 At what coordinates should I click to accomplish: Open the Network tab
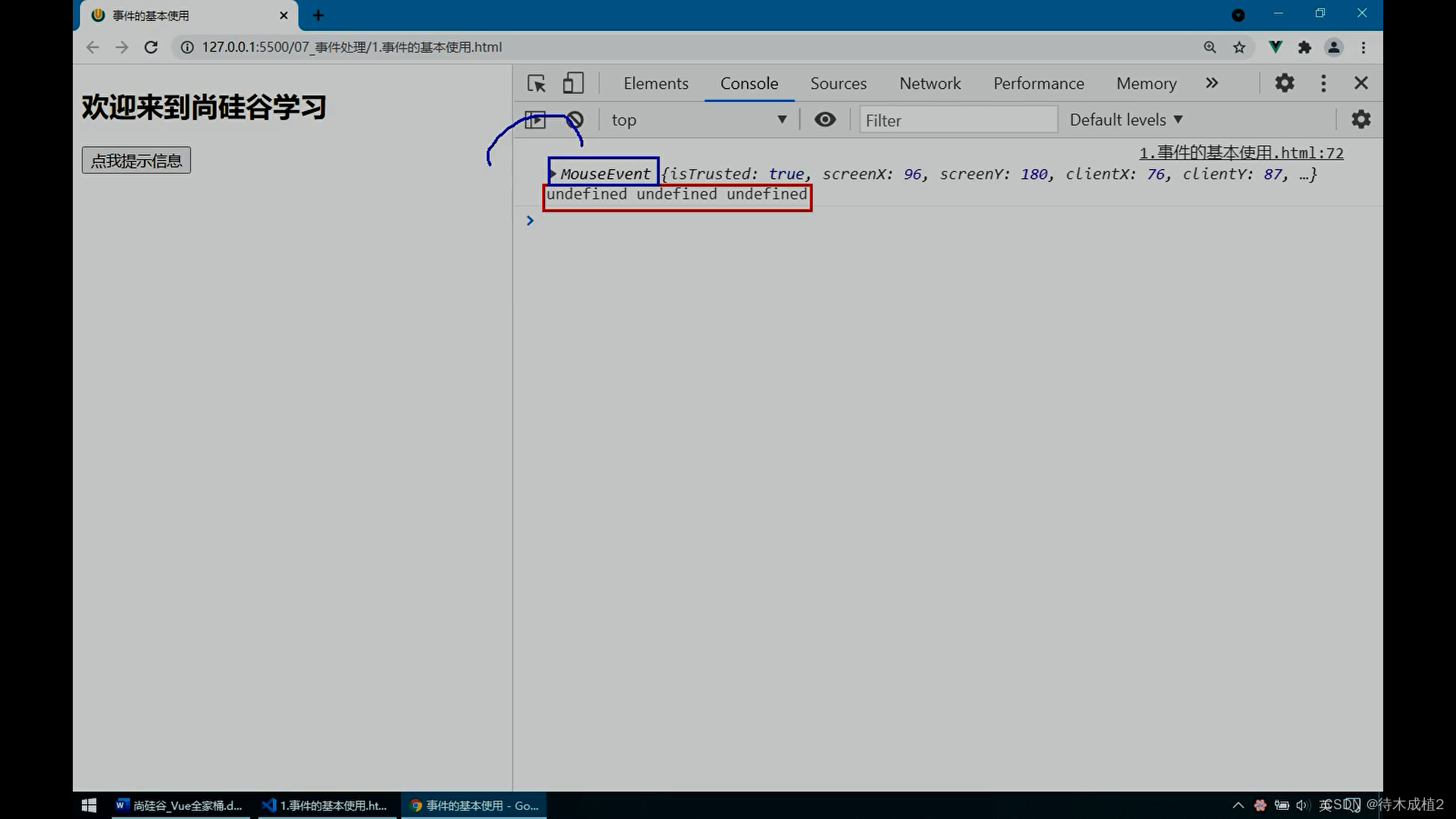[x=930, y=83]
